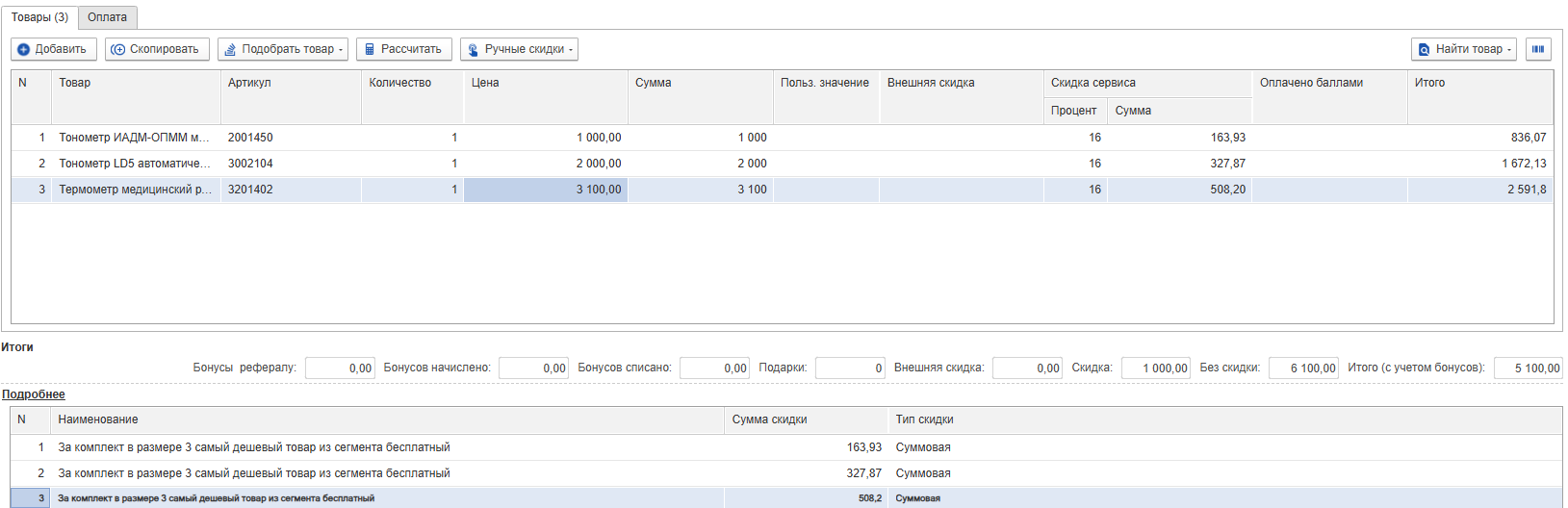Toggle the Подробнее section link
This screenshot has width=1568, height=508.
(34, 394)
